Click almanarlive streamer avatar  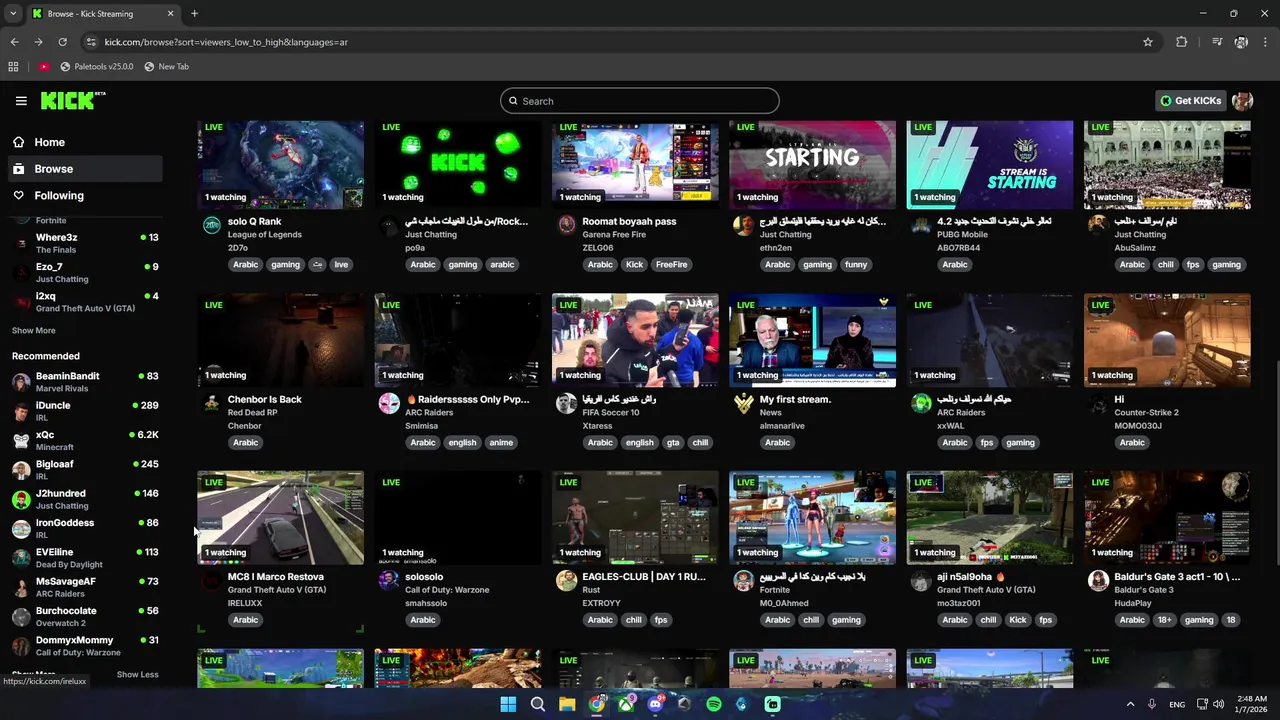(x=743, y=403)
